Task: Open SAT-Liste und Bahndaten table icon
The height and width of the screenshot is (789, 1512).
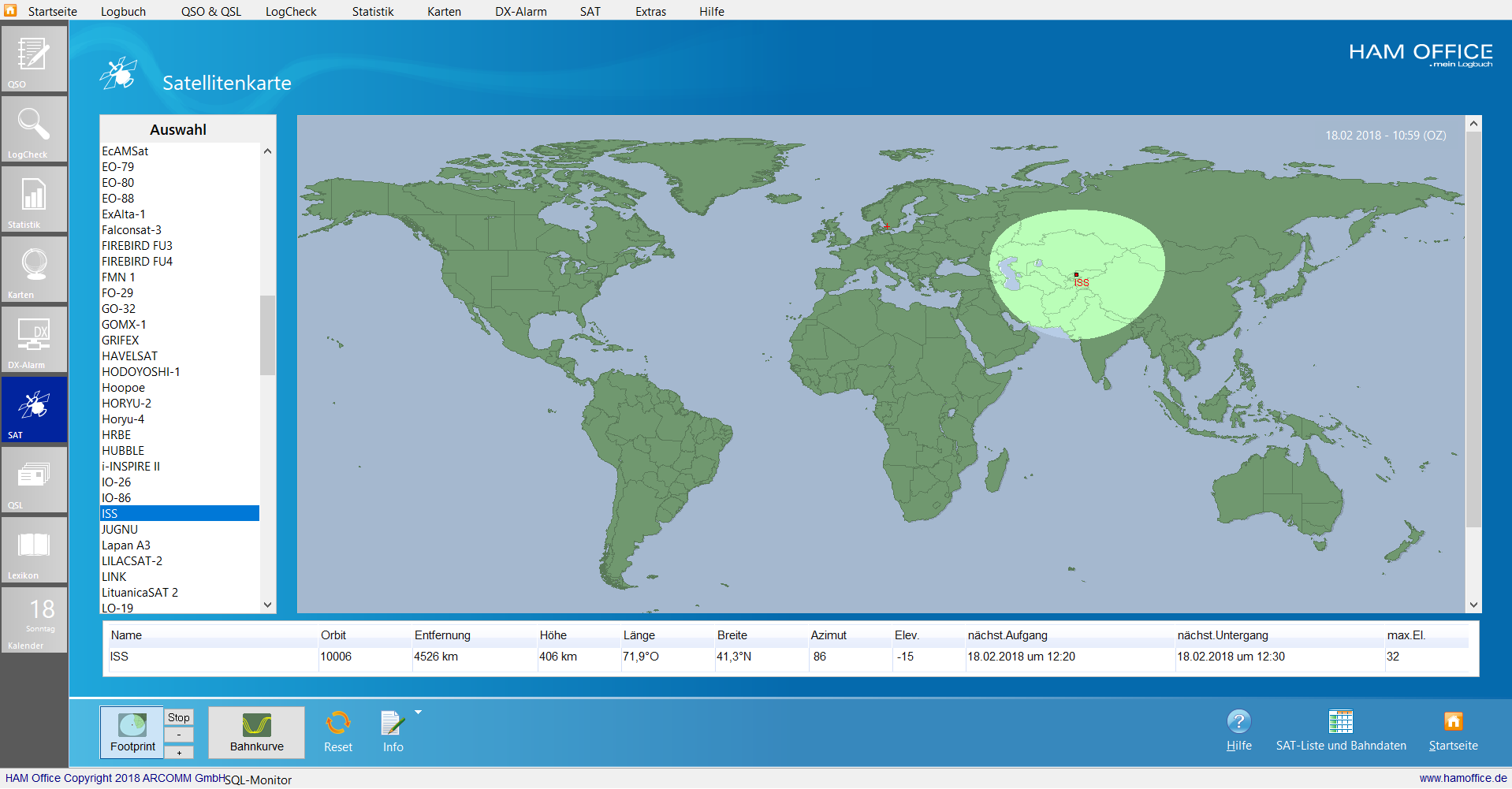Action: [x=1340, y=722]
